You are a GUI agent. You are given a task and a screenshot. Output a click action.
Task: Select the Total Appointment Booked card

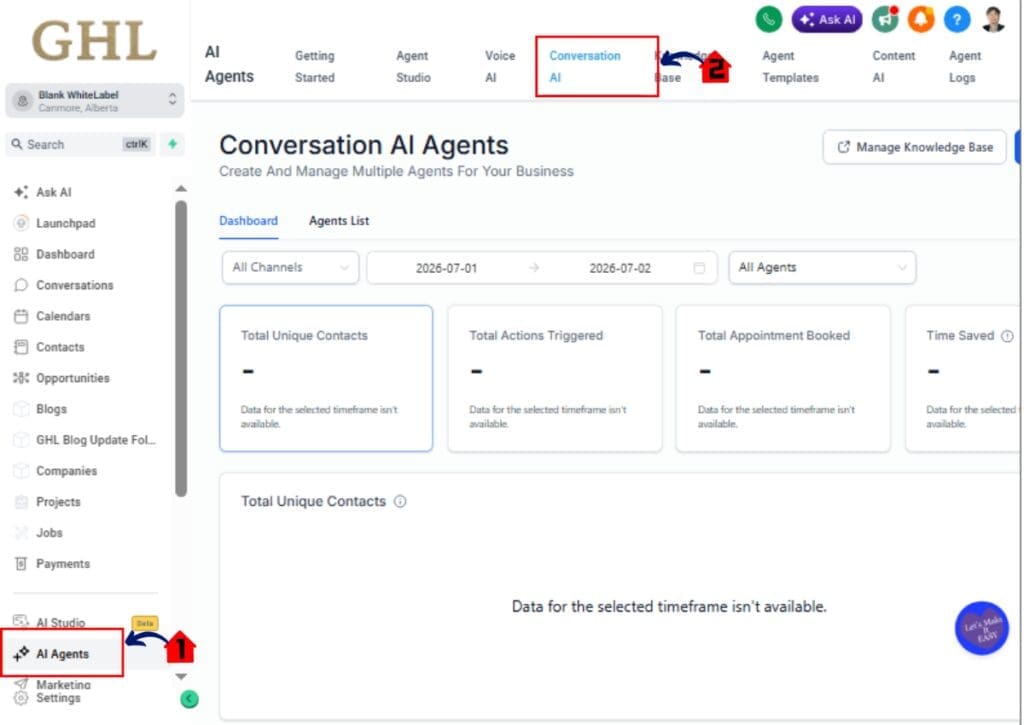(783, 379)
